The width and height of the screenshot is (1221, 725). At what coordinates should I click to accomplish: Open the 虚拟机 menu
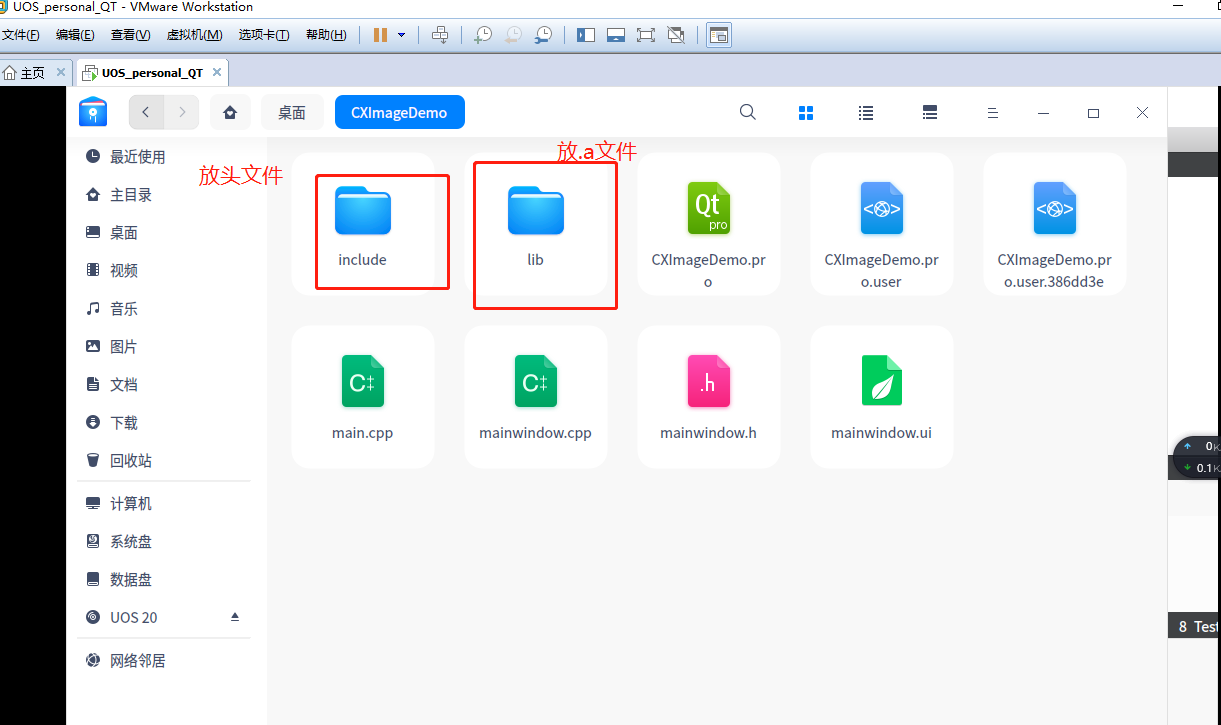click(194, 34)
